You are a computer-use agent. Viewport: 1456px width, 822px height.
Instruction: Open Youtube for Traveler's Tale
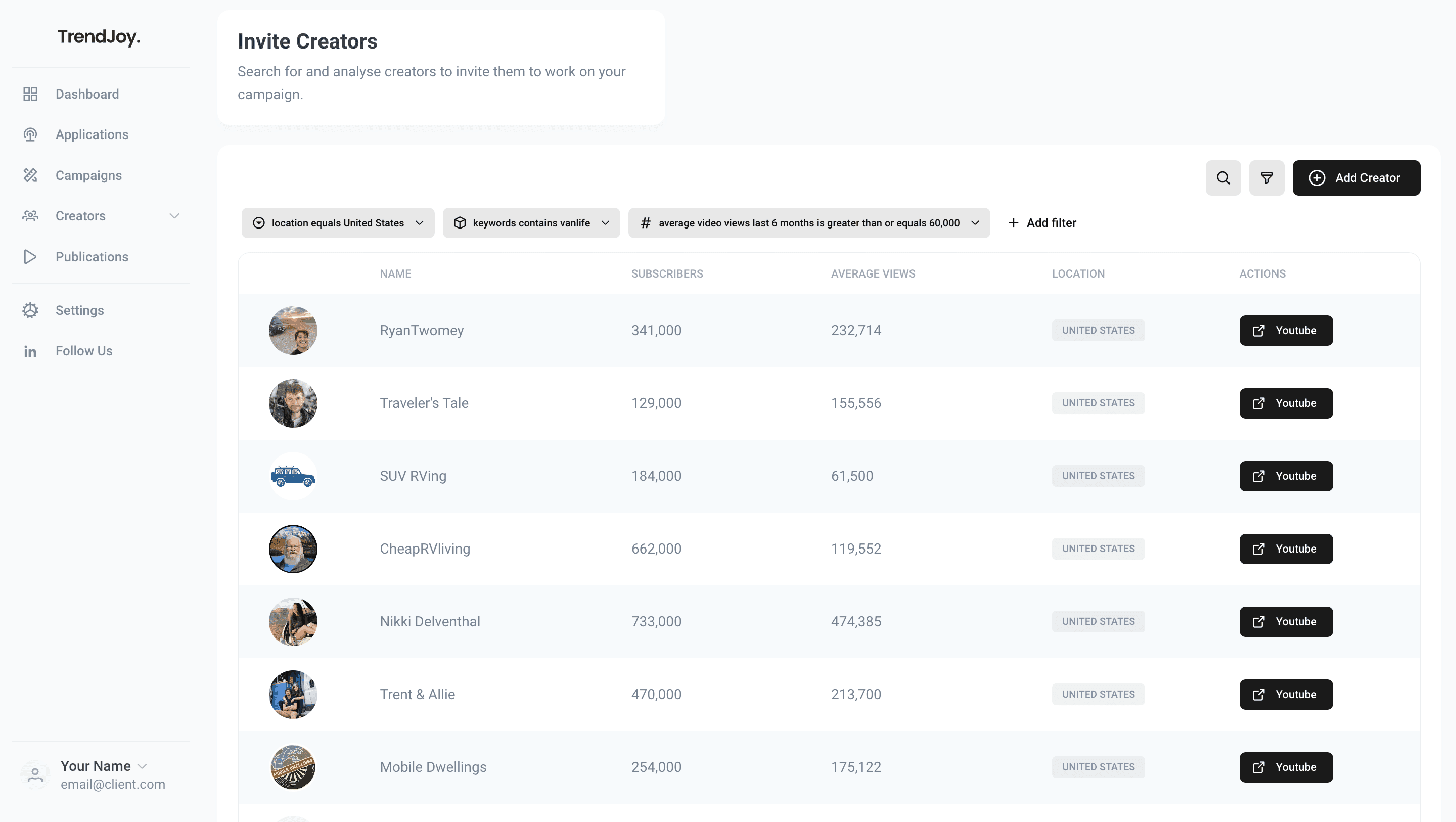click(1286, 403)
